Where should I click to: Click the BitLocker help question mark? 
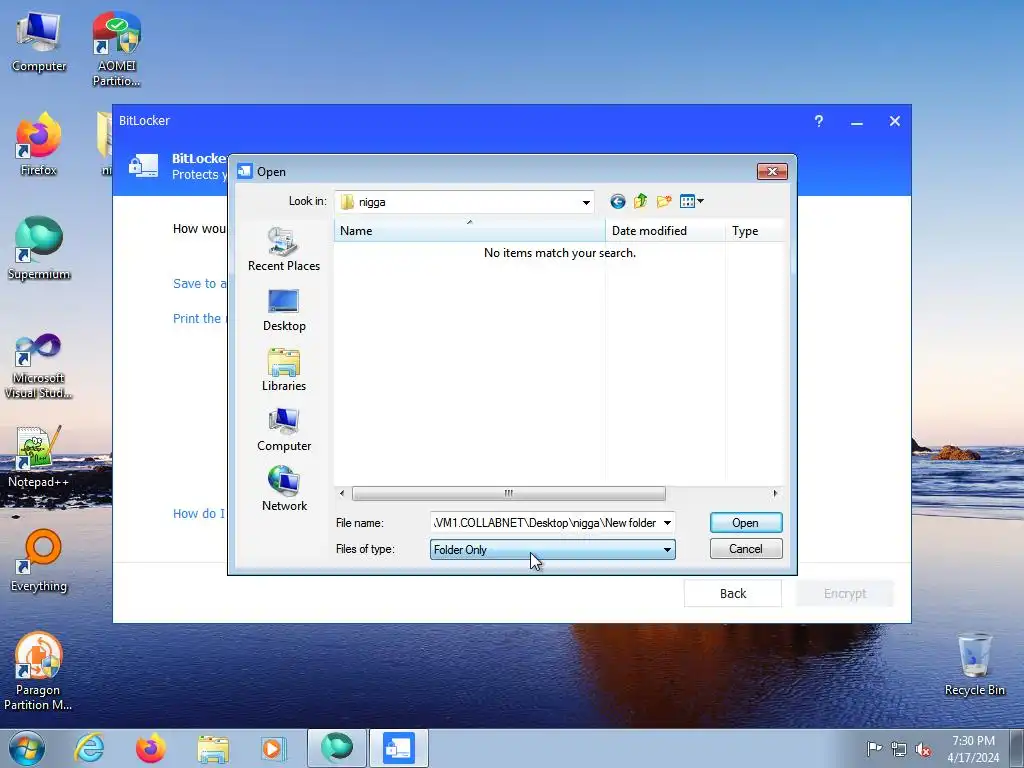[x=818, y=121]
